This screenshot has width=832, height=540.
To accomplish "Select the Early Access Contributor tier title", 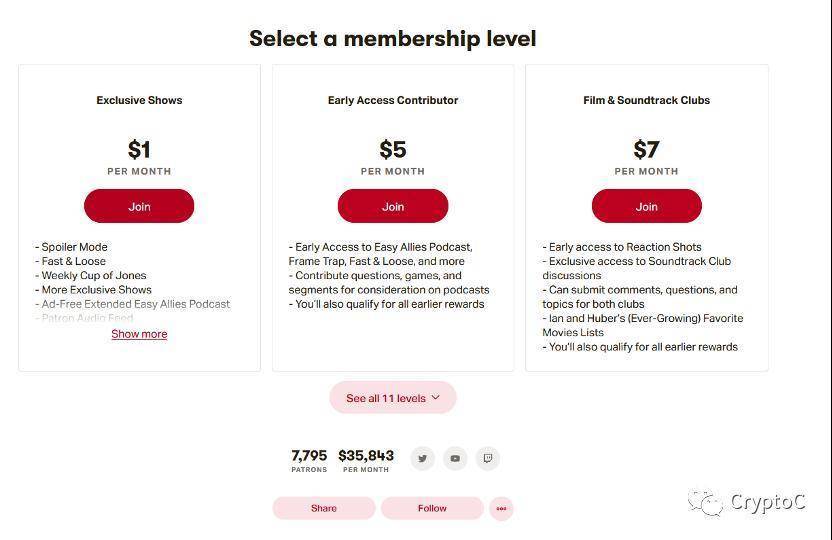I will 393,100.
